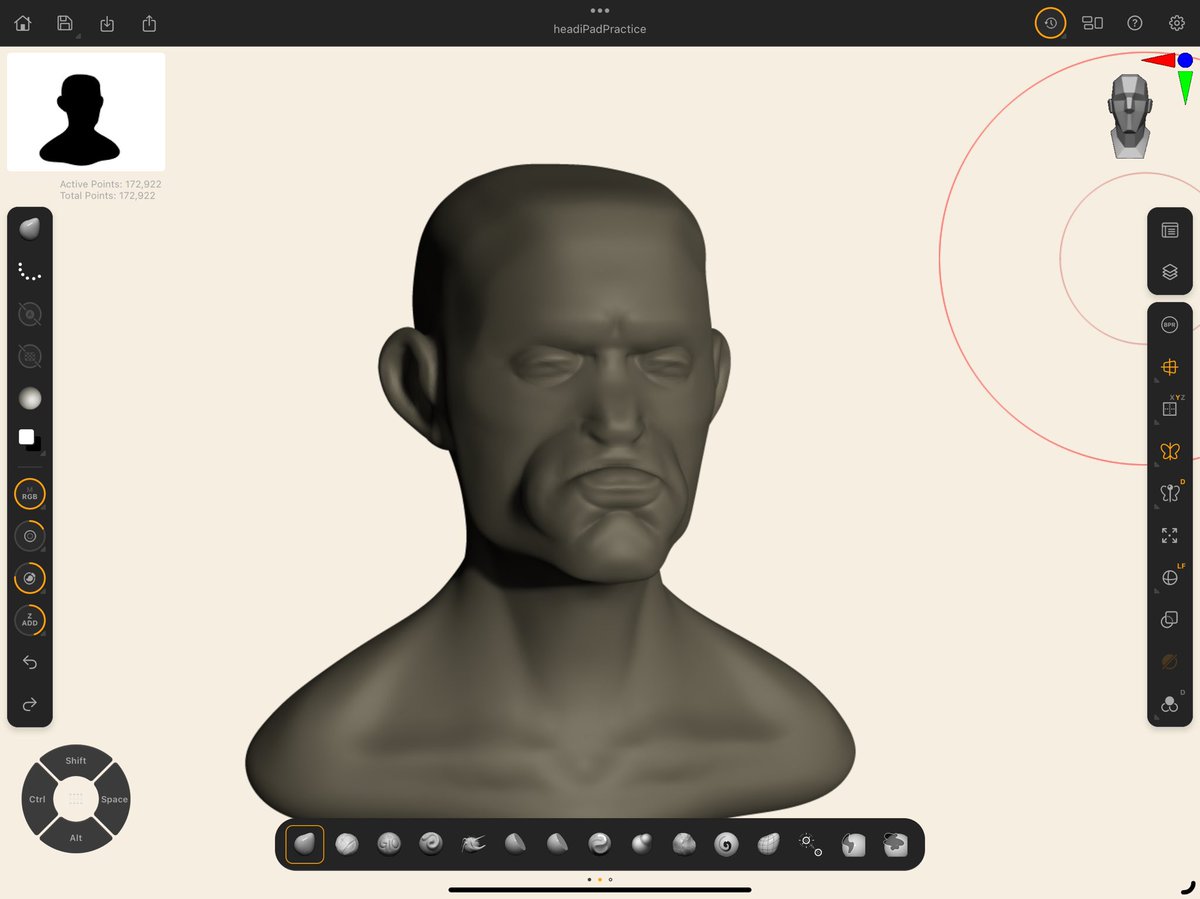Screen dimensions: 1200x899
Task: Click the dimmed solo striped-sphere icon
Action: 1169,662
